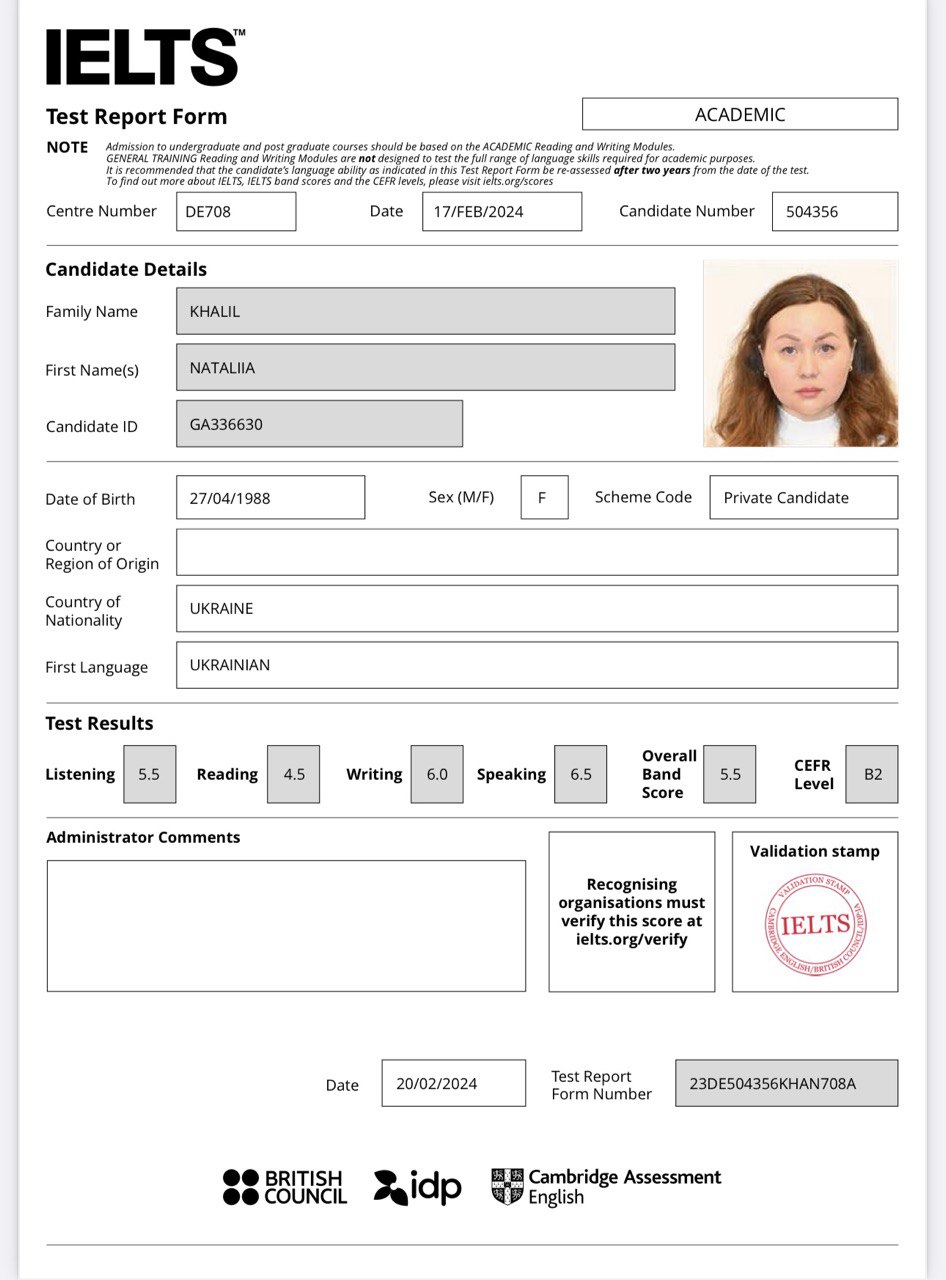The width and height of the screenshot is (946, 1280).
Task: Click the Cambridge Assessment English logo
Action: pyautogui.click(x=606, y=1187)
